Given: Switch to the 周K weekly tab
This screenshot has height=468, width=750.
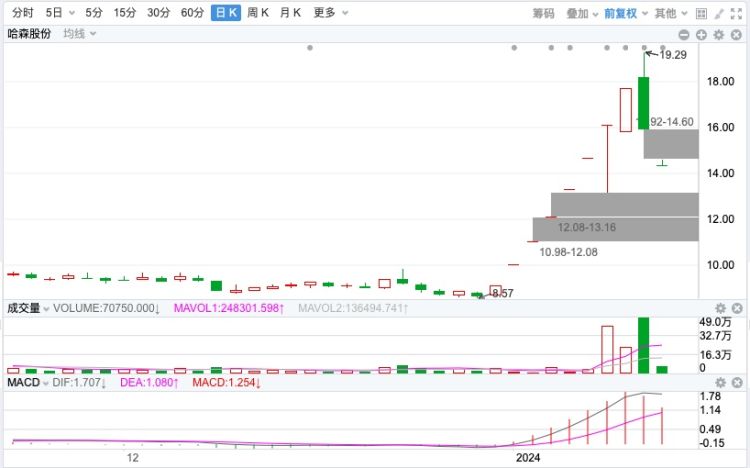Looking at the screenshot, I should click(258, 13).
